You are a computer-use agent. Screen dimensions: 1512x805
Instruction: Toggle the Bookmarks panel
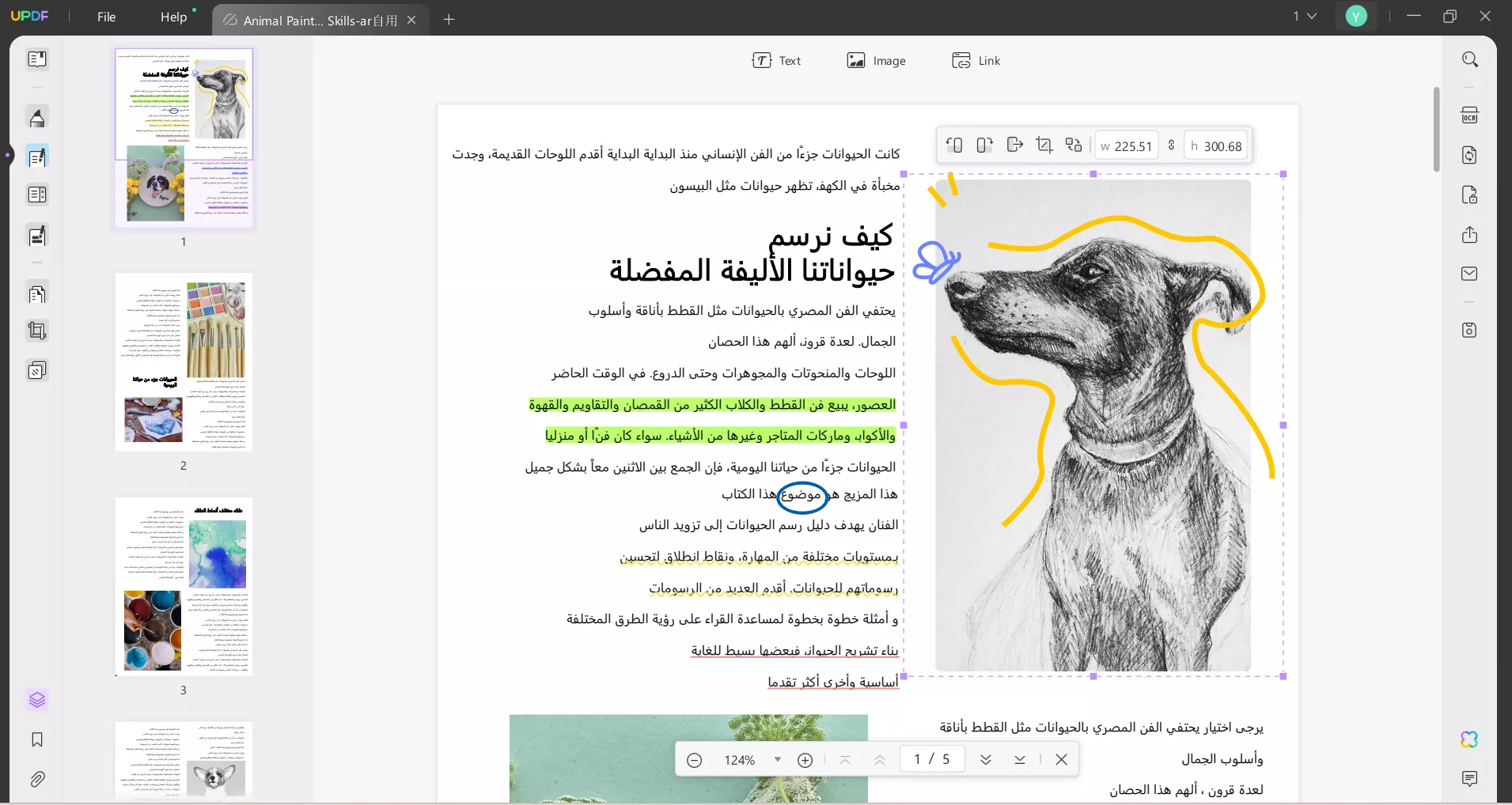tap(36, 740)
